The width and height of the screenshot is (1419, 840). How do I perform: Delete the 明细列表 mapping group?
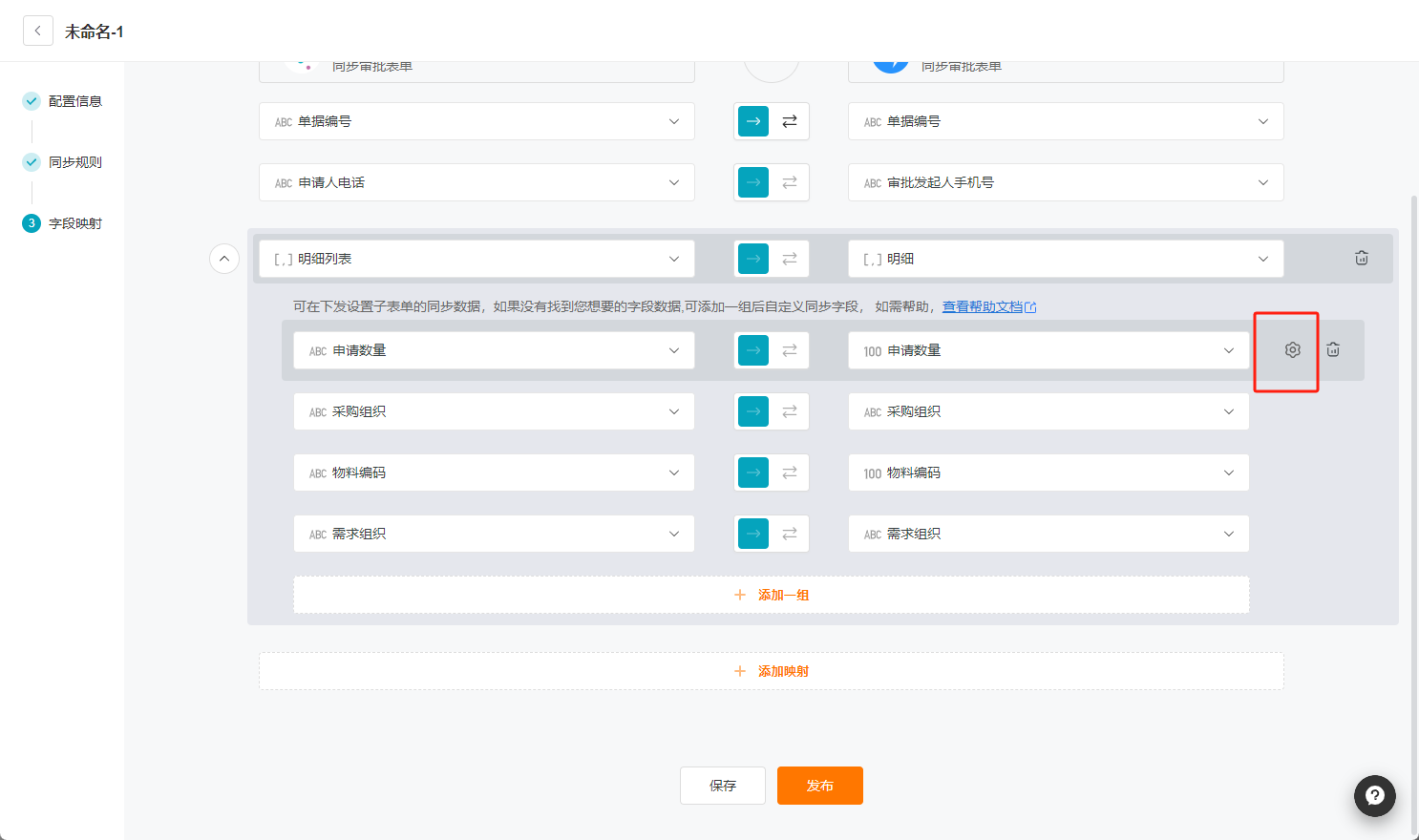(1362, 259)
